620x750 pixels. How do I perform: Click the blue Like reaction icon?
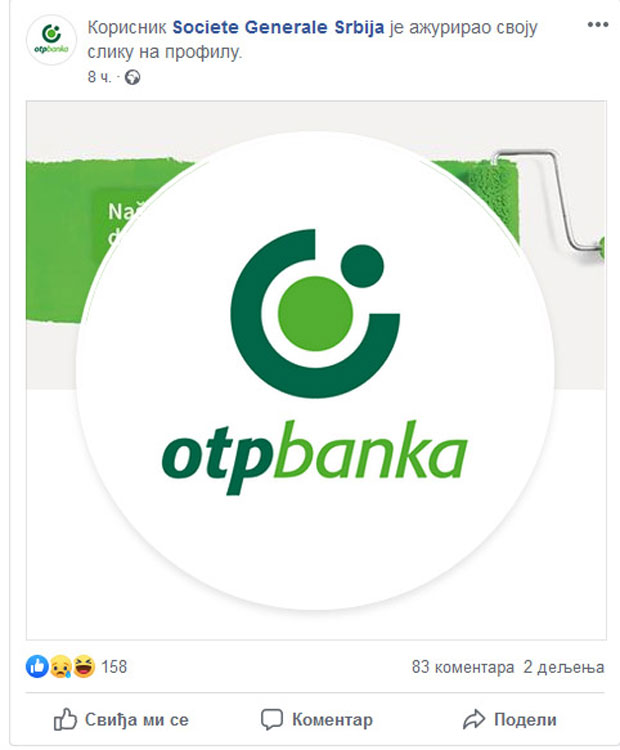click(37, 666)
